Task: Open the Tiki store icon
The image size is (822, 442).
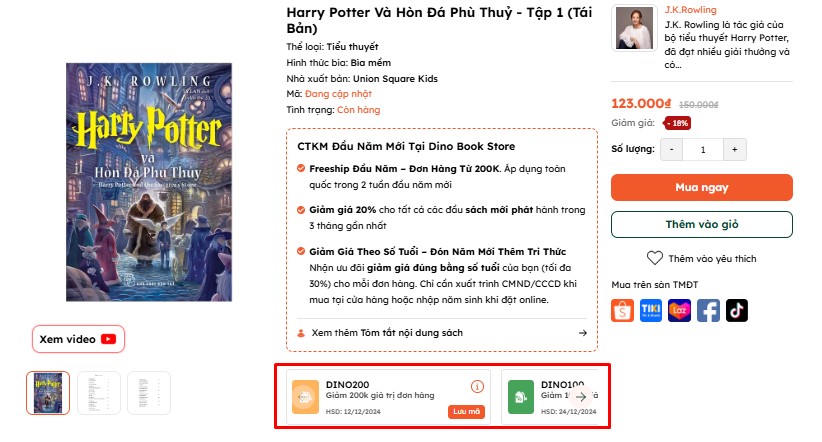Action: pos(652,311)
